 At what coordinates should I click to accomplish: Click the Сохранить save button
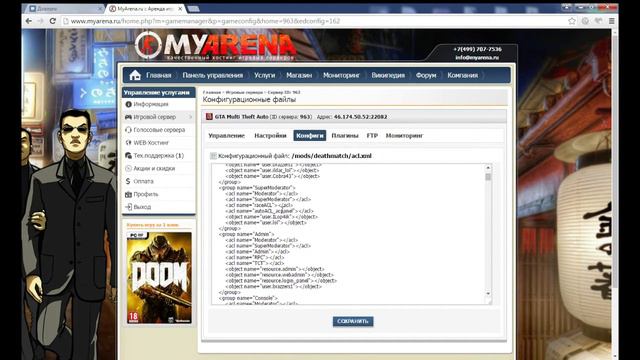tap(353, 321)
